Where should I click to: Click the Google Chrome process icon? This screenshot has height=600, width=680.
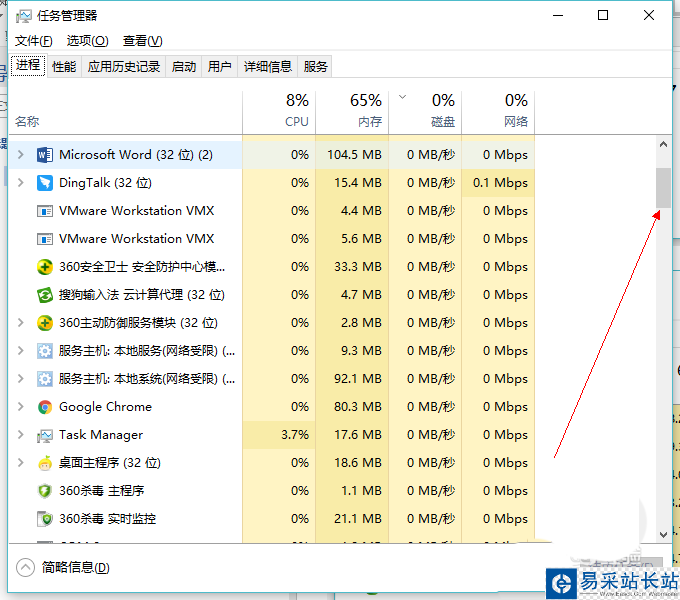click(x=45, y=407)
